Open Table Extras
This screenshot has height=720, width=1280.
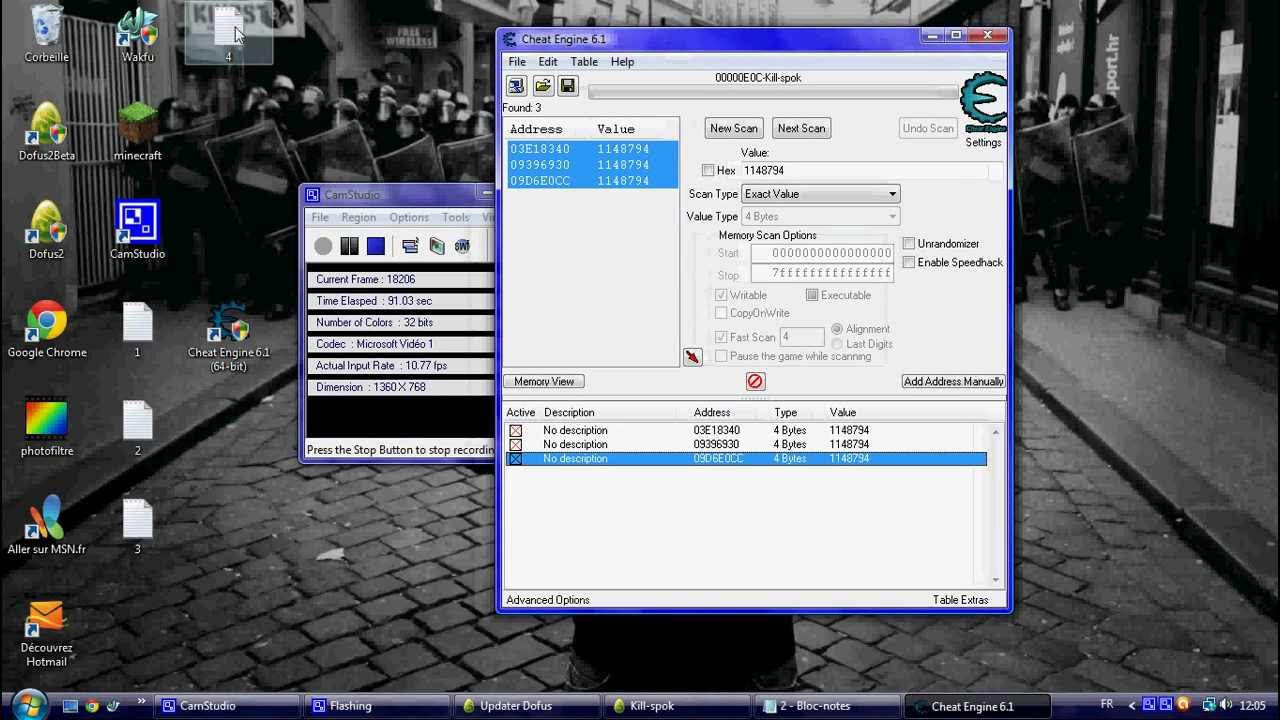point(960,600)
